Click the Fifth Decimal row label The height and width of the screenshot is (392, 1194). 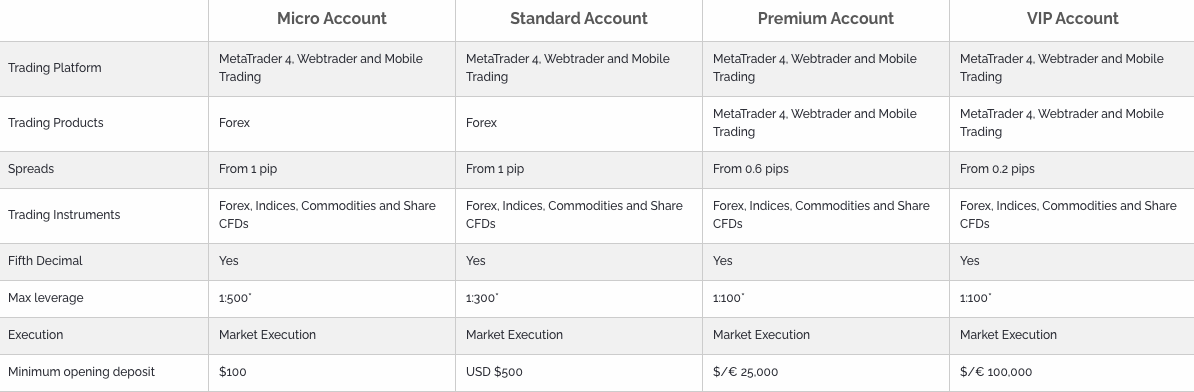tap(45, 260)
